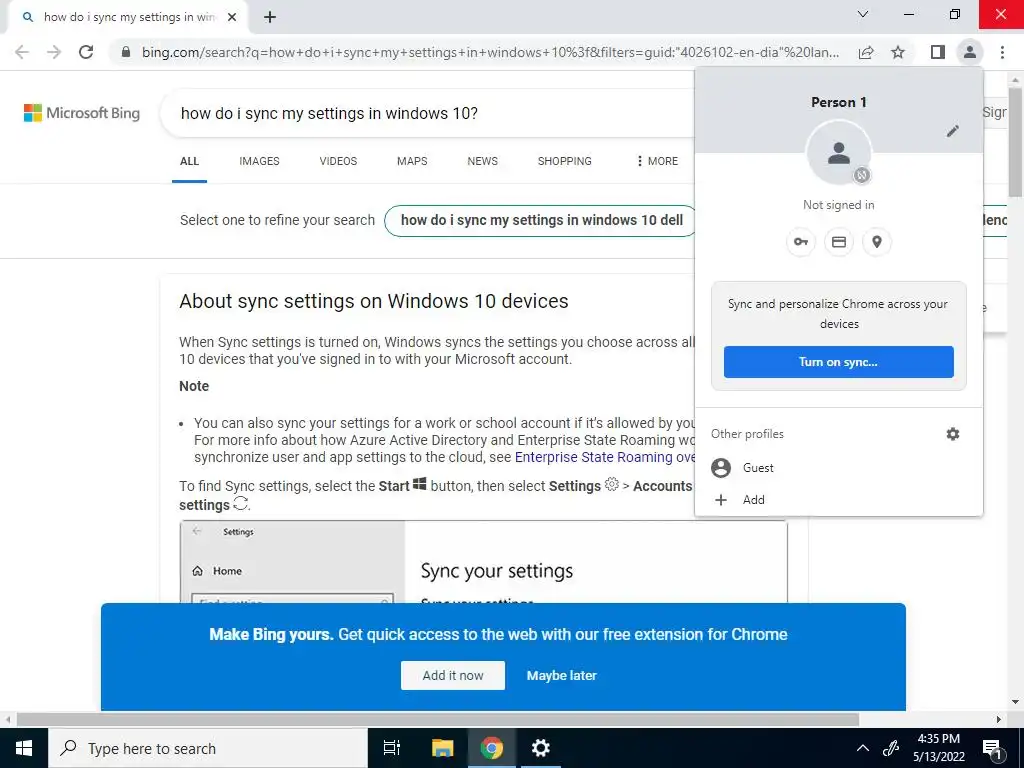The image size is (1024, 768).
Task: Switch to the NEWS tab
Action: (483, 161)
